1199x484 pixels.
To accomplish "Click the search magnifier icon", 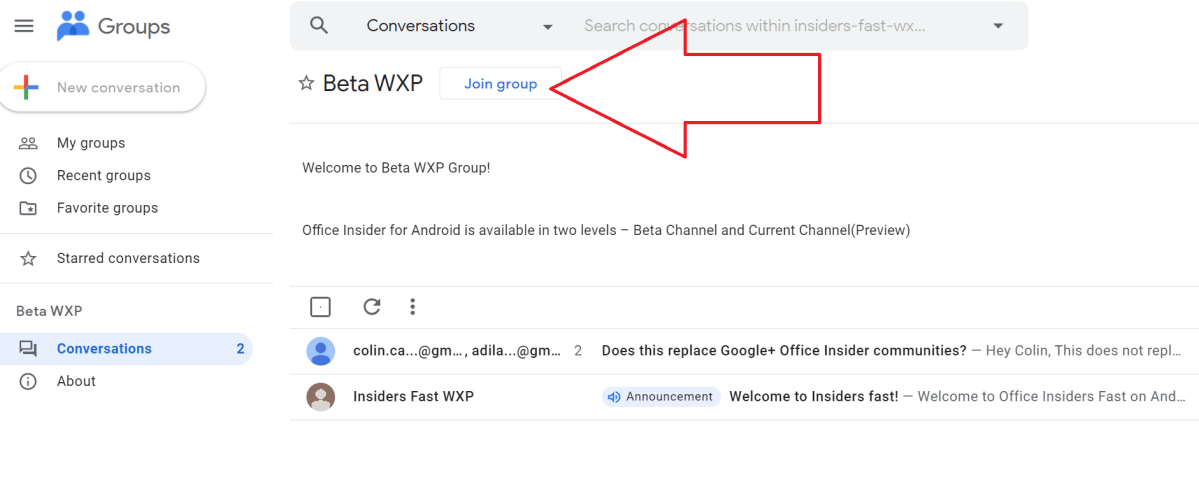I will (319, 26).
